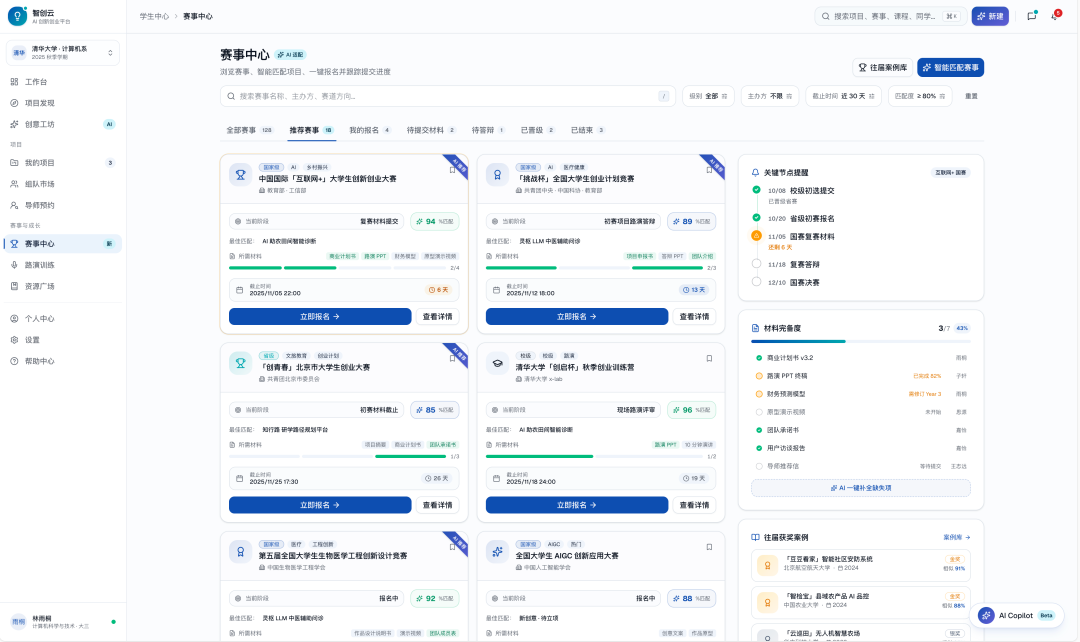Bookmark the 「互联网+」大学生创新创业大赛 card
This screenshot has width=1080, height=642.
tap(453, 170)
